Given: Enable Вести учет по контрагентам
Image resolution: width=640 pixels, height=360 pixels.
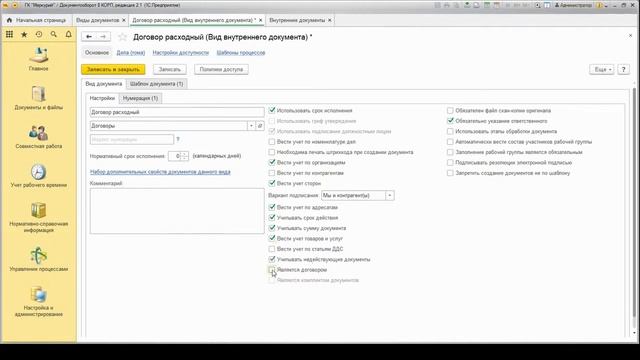Looking at the screenshot, I should (x=272, y=173).
